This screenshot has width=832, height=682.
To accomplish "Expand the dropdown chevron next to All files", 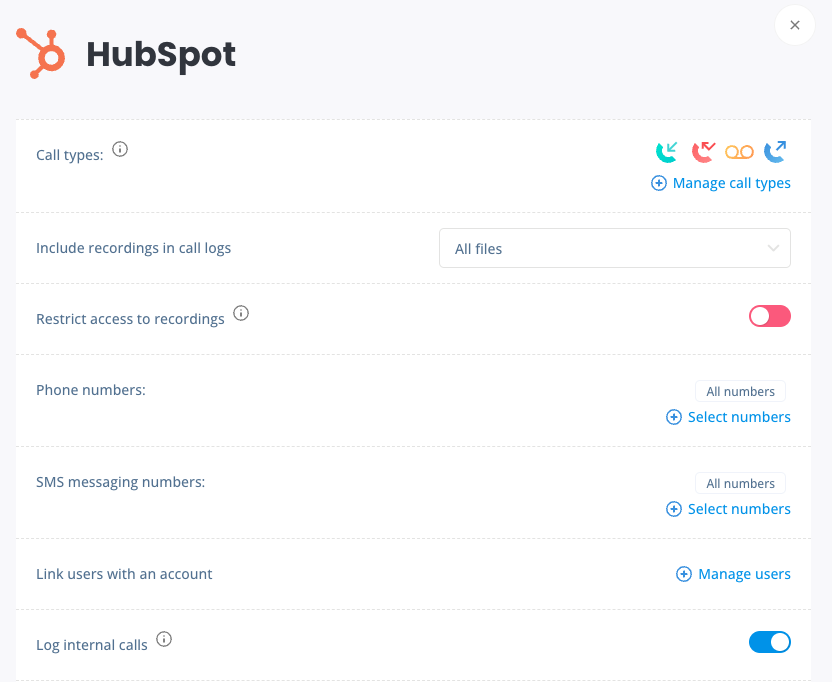I will click(773, 248).
